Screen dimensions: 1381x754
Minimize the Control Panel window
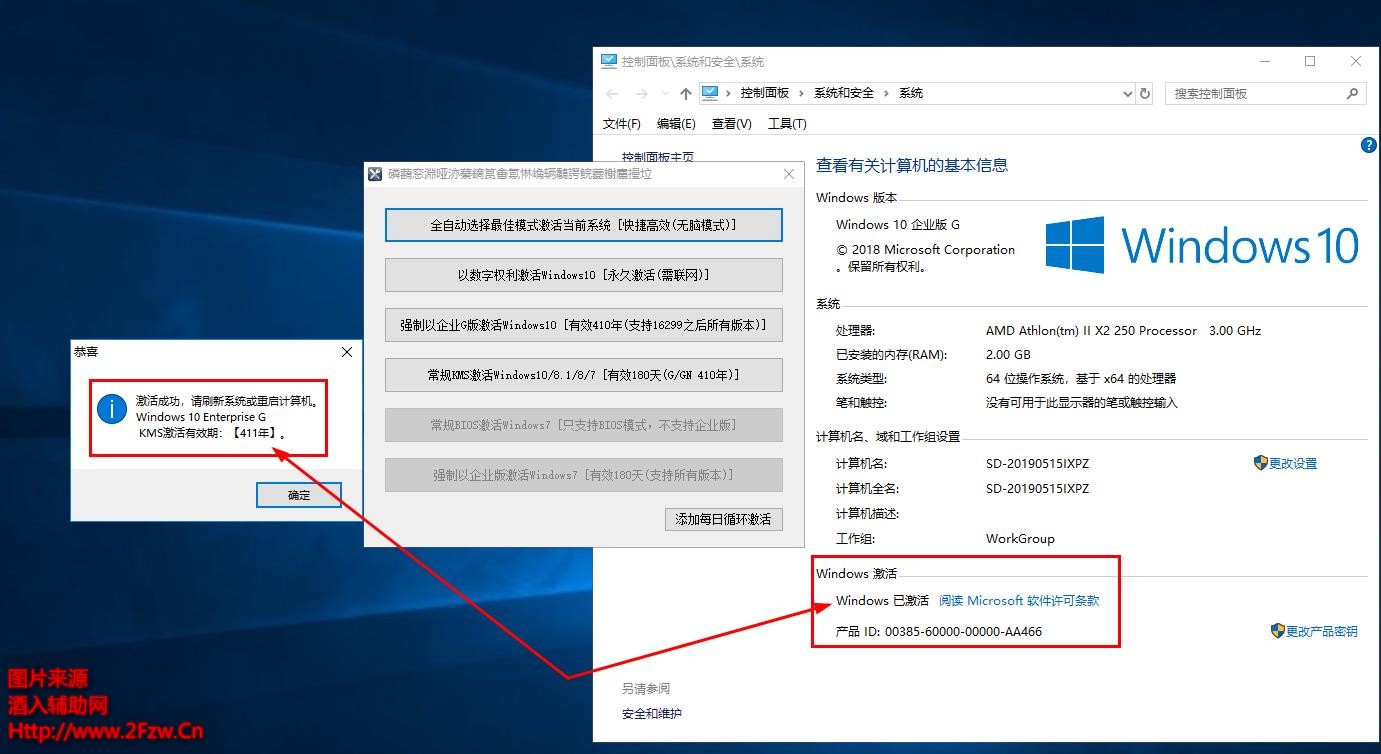(x=1264, y=61)
